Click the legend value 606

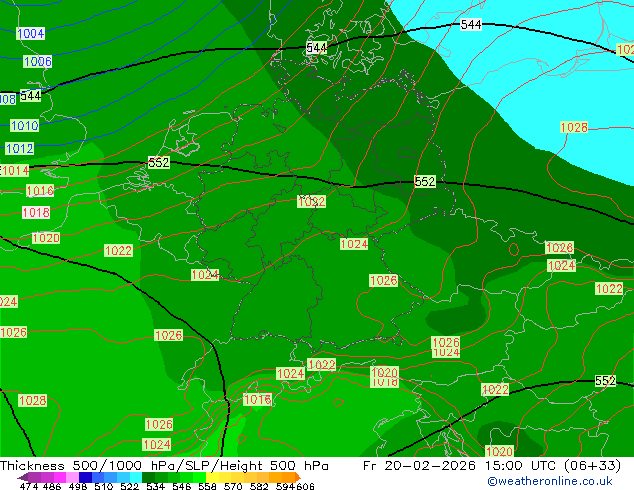305,486
